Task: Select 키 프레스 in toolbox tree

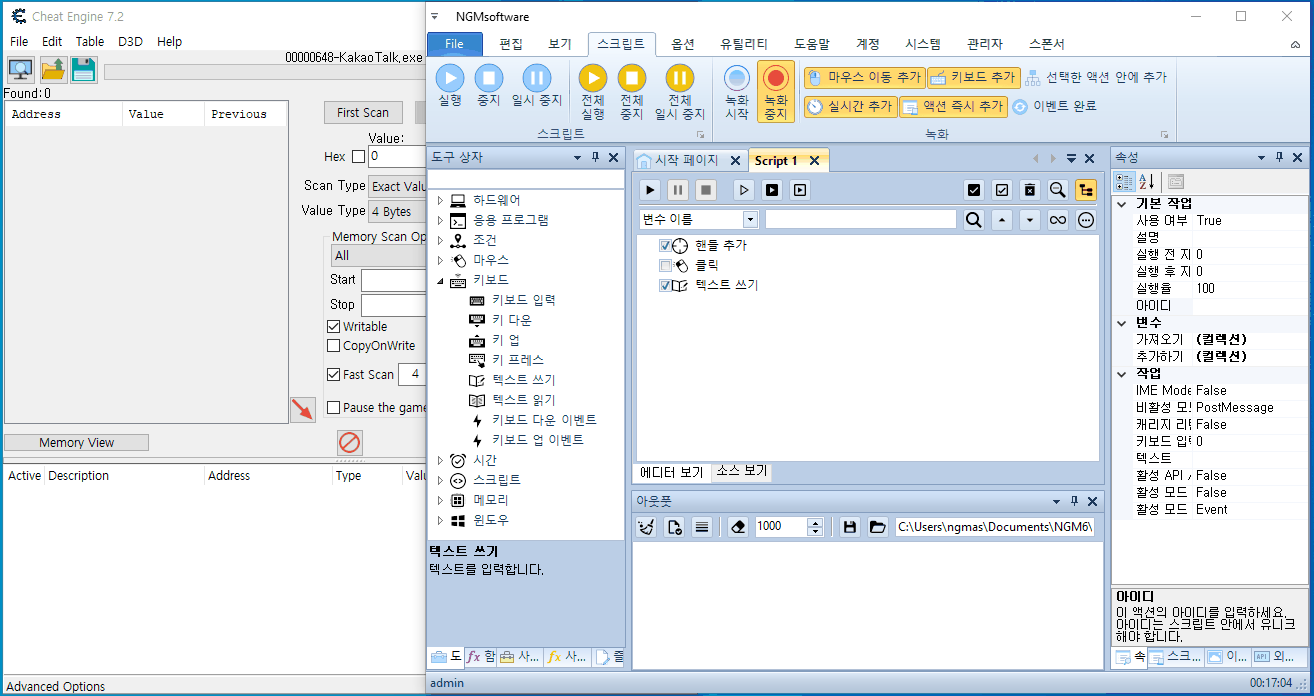Action: pos(518,360)
